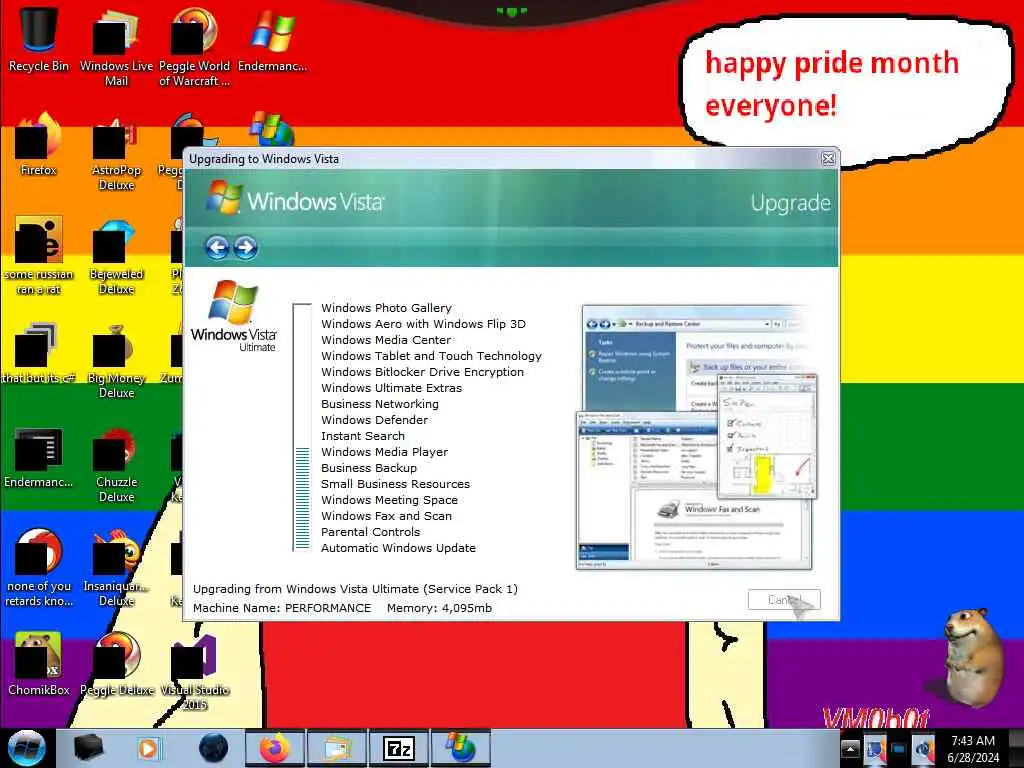Click 'Windows Tablet and Touch Technology' entry
The width and height of the screenshot is (1024, 768).
(431, 356)
